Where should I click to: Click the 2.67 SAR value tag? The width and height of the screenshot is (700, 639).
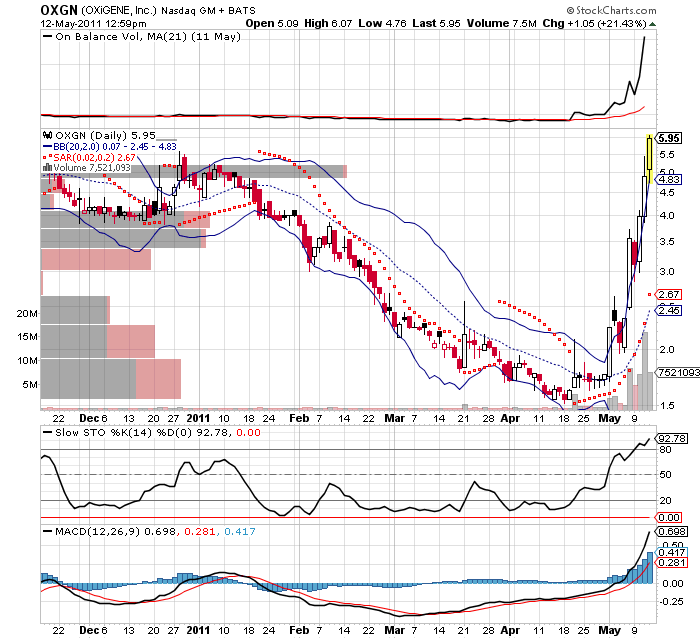coord(669,294)
